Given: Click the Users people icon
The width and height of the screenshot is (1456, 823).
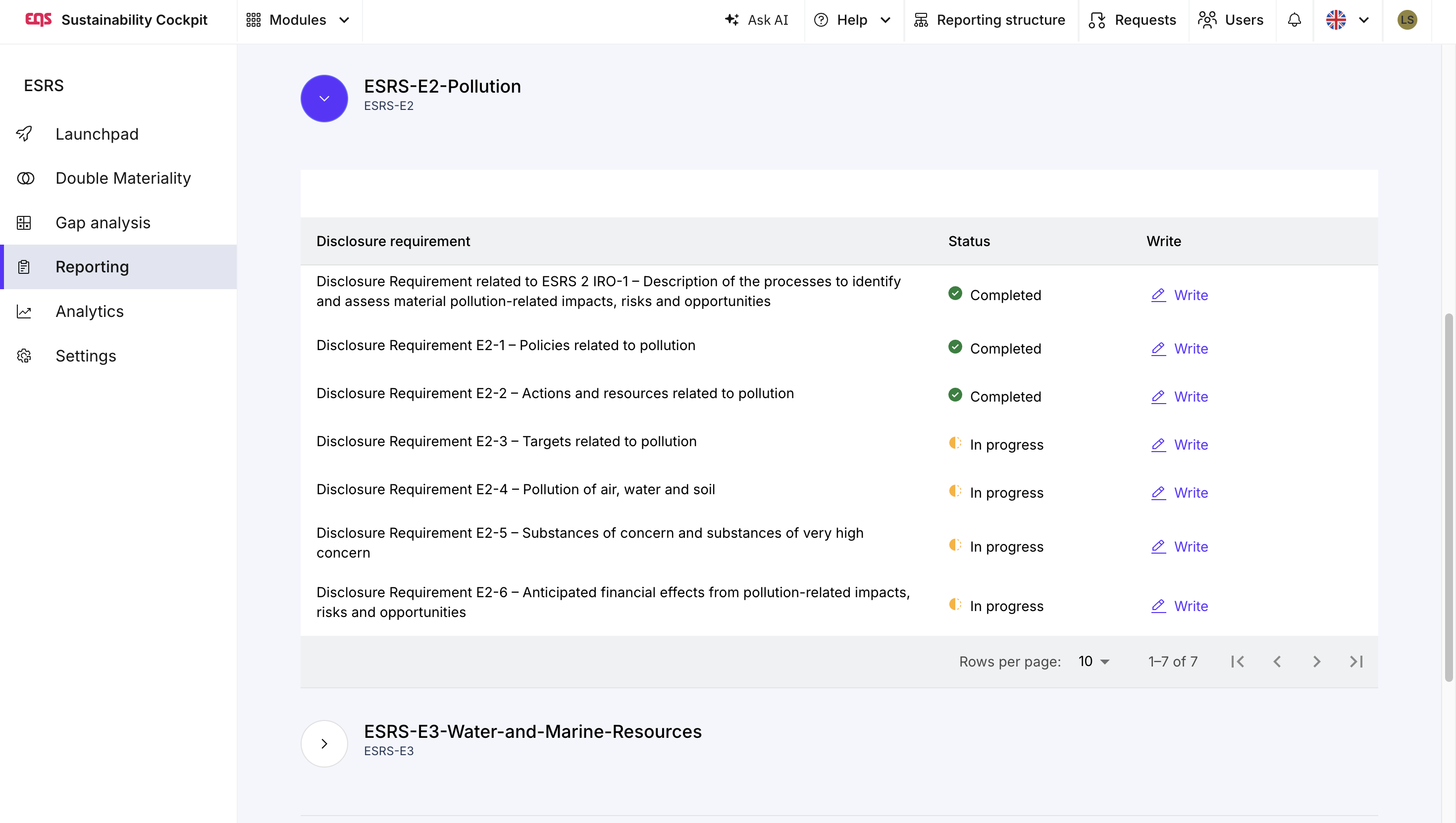Looking at the screenshot, I should (1207, 20).
